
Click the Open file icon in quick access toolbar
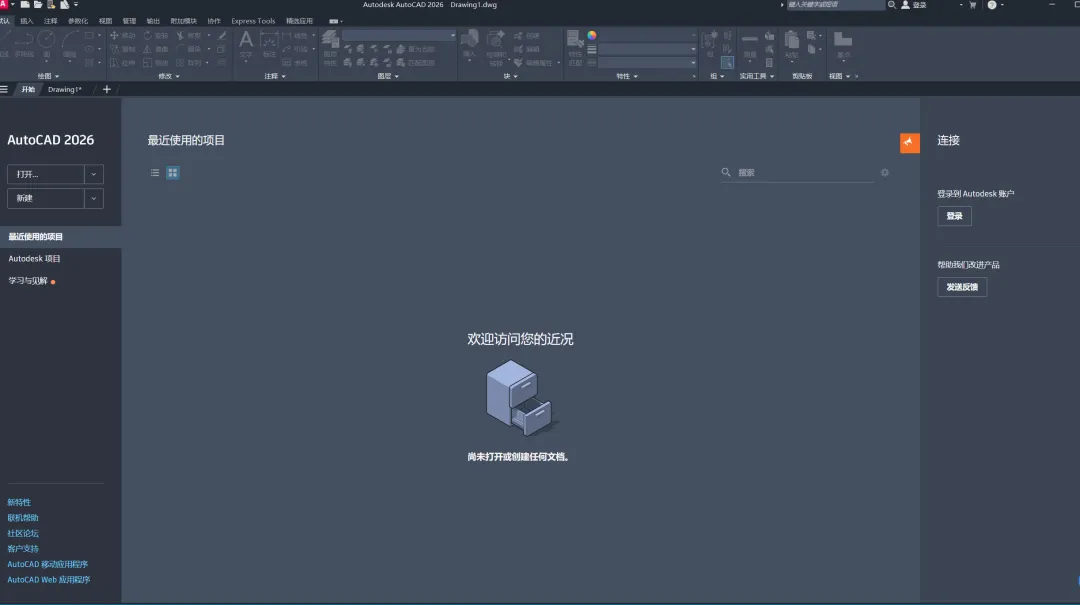(x=38, y=5)
